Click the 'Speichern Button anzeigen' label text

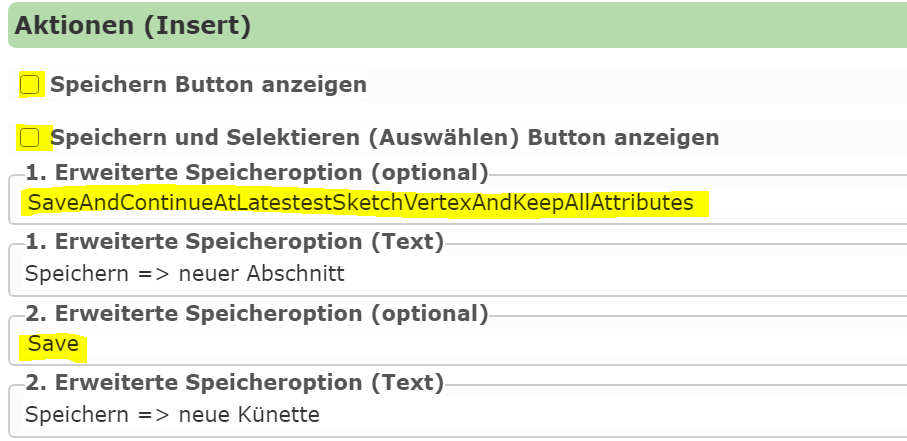point(208,84)
